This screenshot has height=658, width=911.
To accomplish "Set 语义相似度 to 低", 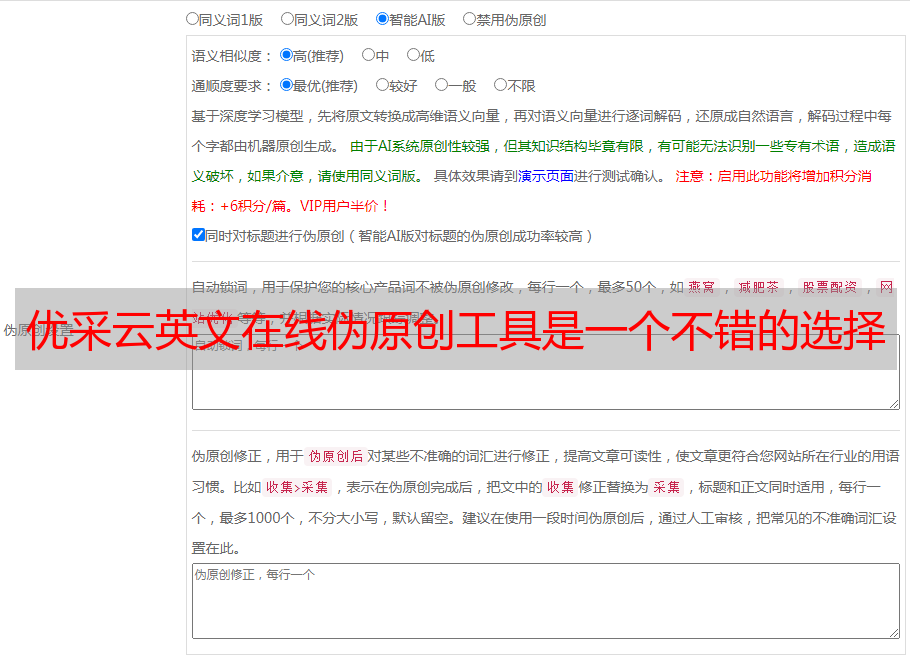I will 413,55.
